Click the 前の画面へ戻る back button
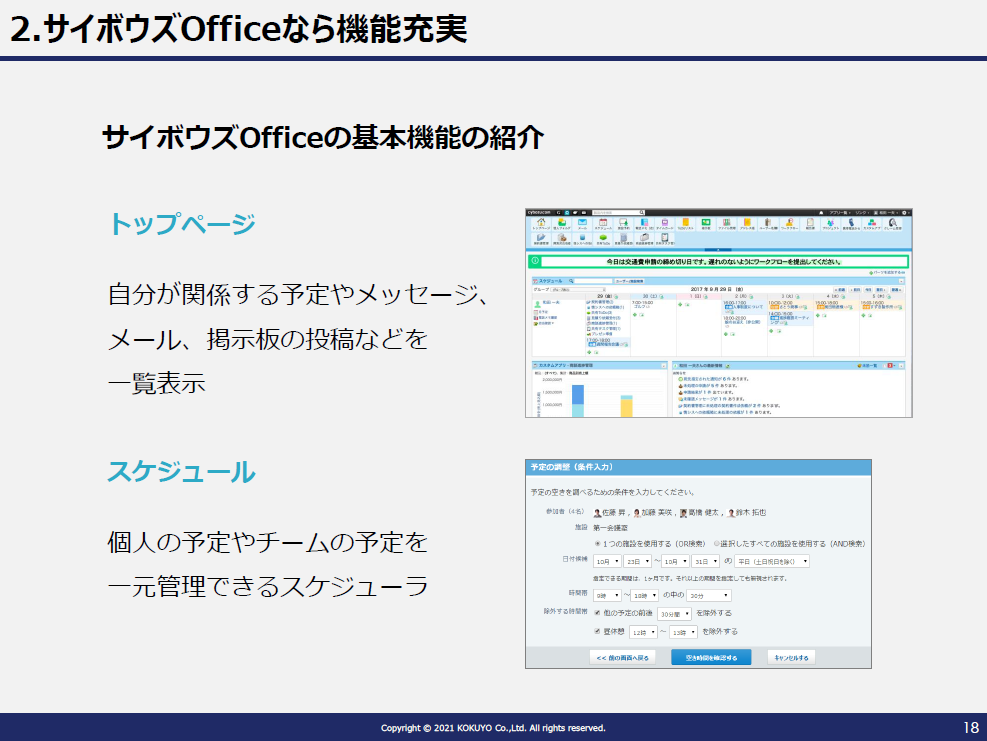Viewport: 987px width, 741px height. 623,657
